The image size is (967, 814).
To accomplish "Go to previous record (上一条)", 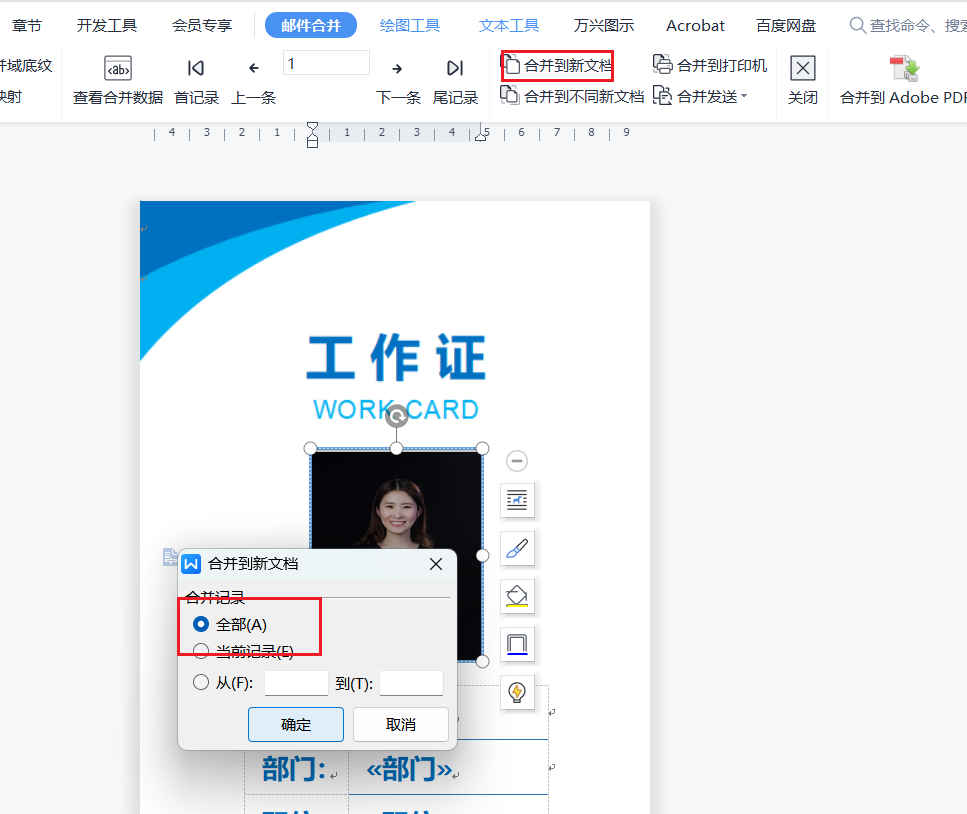I will pos(254,69).
